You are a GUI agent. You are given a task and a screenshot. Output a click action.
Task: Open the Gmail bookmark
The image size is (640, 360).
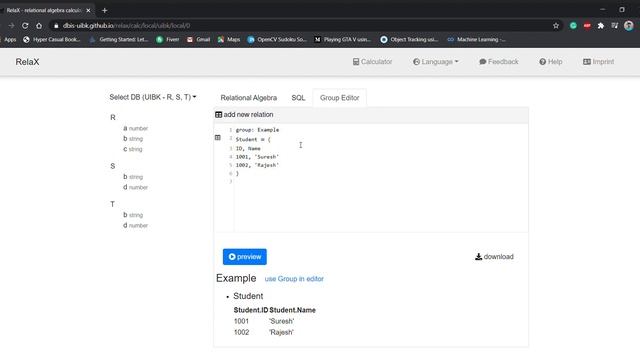[198, 40]
